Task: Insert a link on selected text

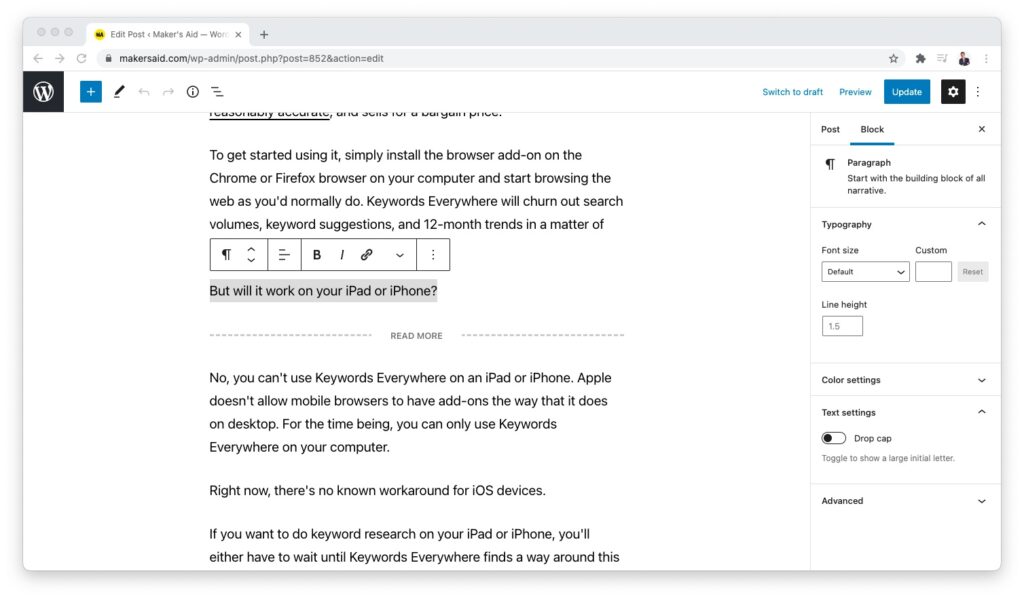Action: [366, 255]
